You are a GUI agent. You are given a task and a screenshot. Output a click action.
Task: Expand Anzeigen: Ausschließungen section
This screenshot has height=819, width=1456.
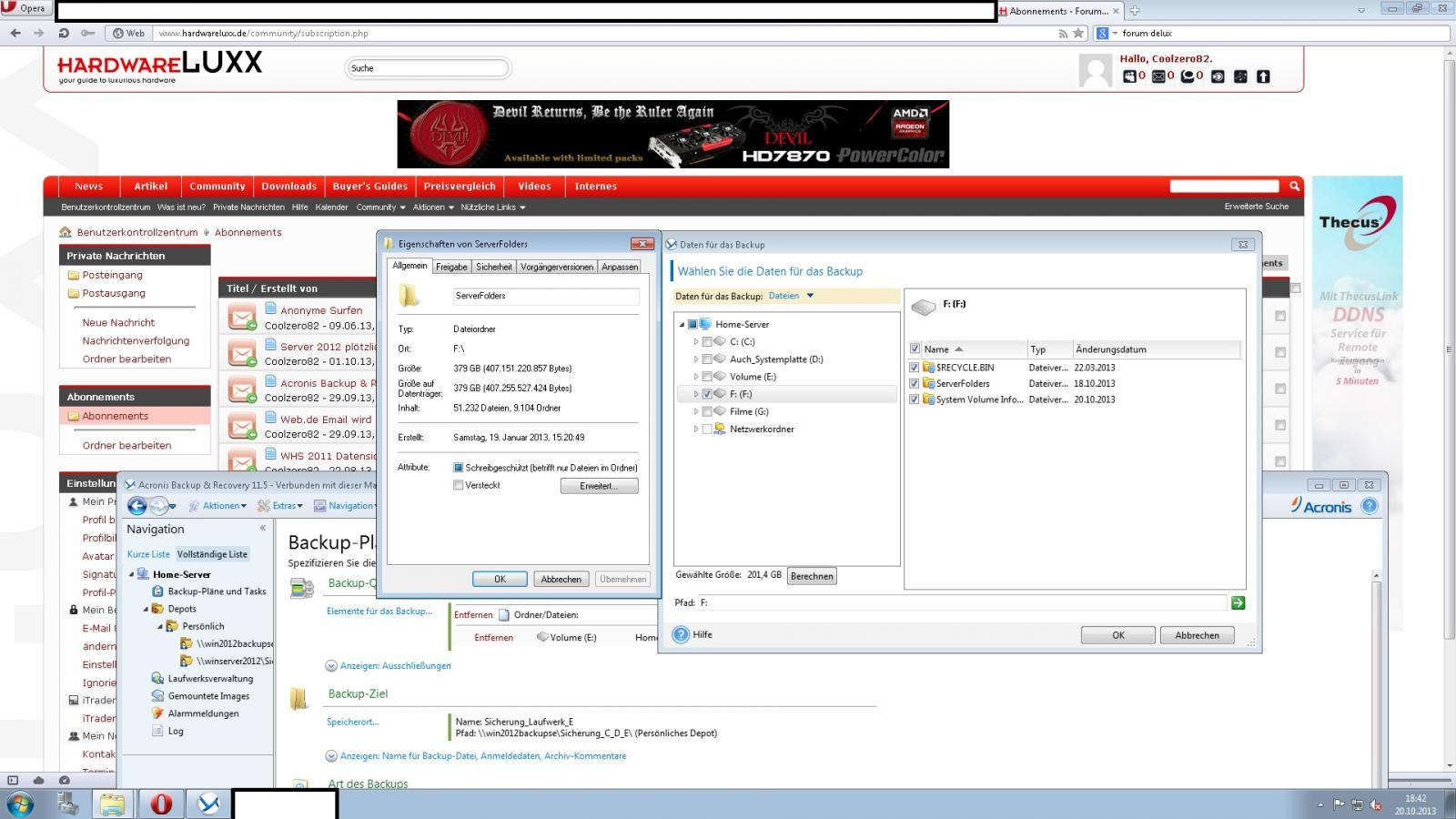click(389, 666)
